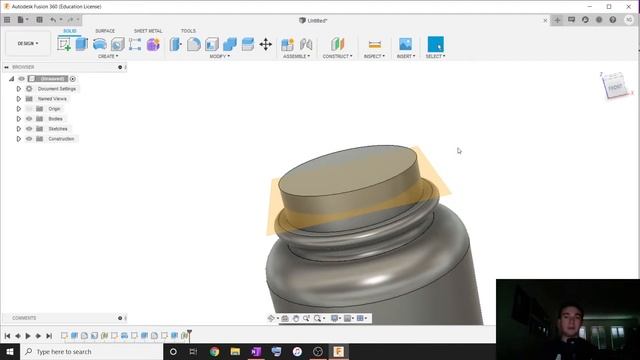Switch to the SOLID tab

[70, 31]
